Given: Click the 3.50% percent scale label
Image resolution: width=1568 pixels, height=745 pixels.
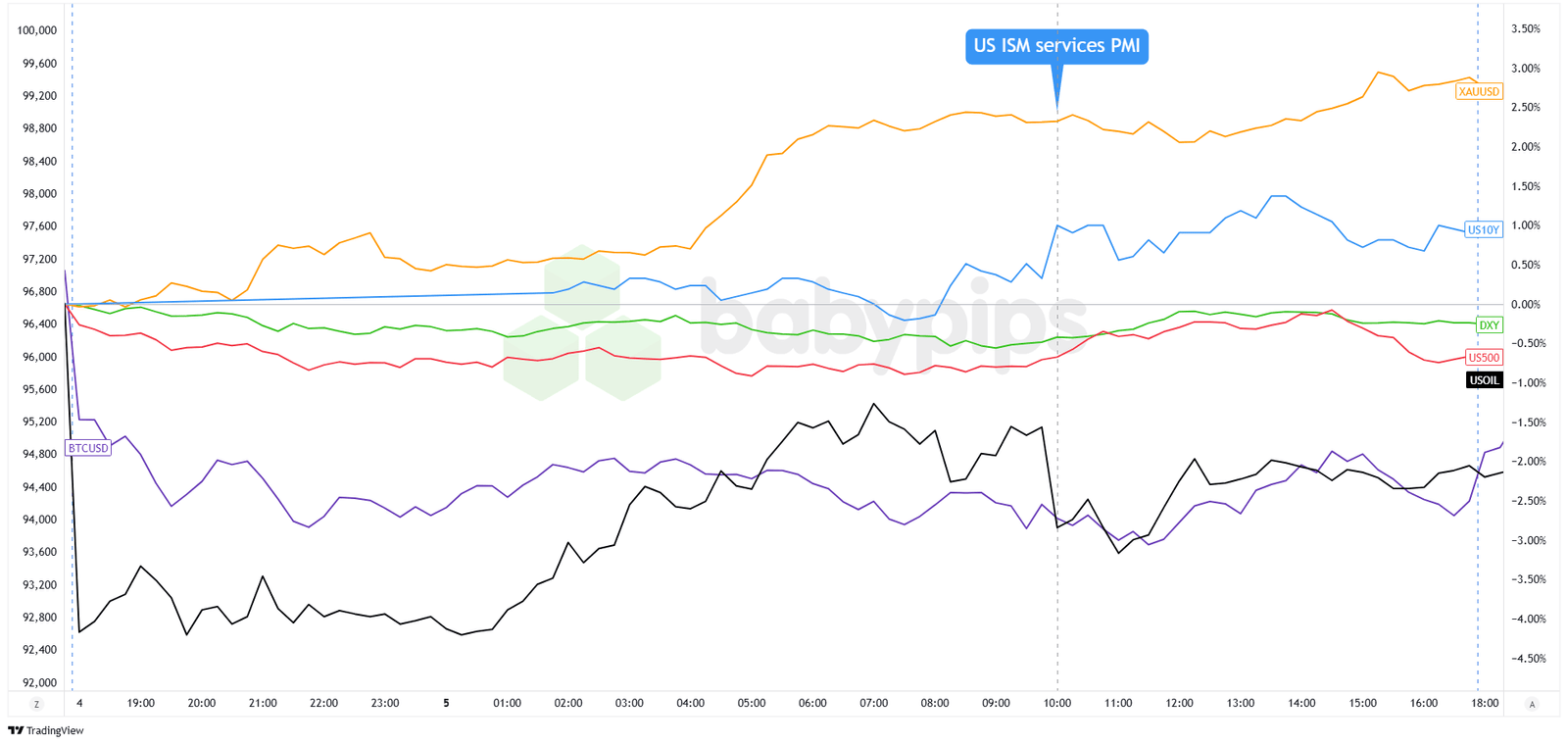Looking at the screenshot, I should point(1526,29).
